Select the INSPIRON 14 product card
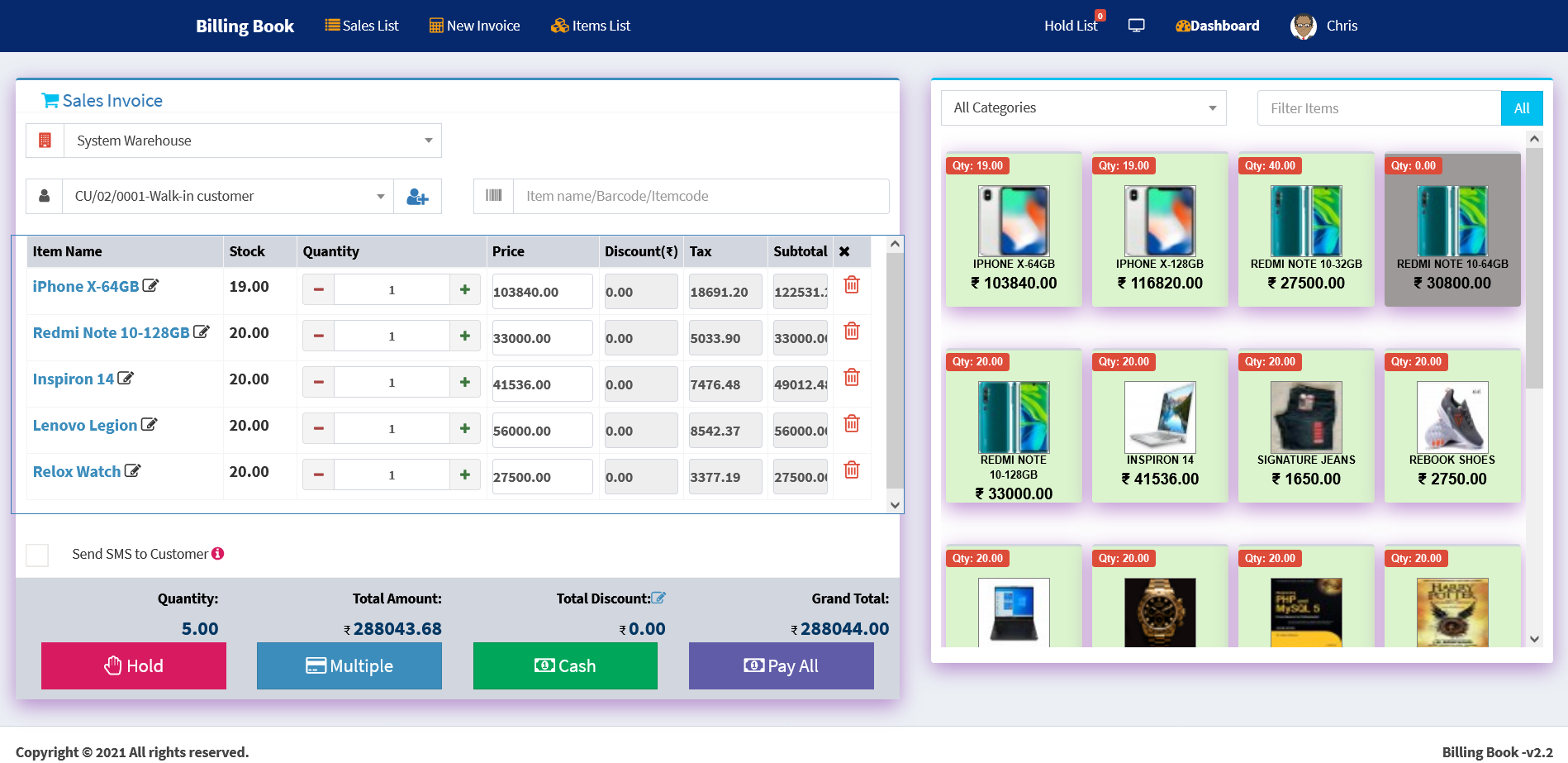Image resolution: width=1568 pixels, height=763 pixels. [1160, 426]
